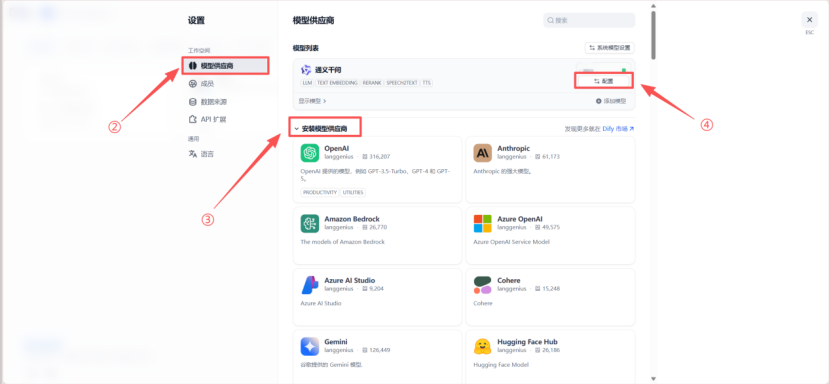The image size is (829, 384).
Task: Click the 模型供应商 sidebar icon
Action: tap(192, 66)
